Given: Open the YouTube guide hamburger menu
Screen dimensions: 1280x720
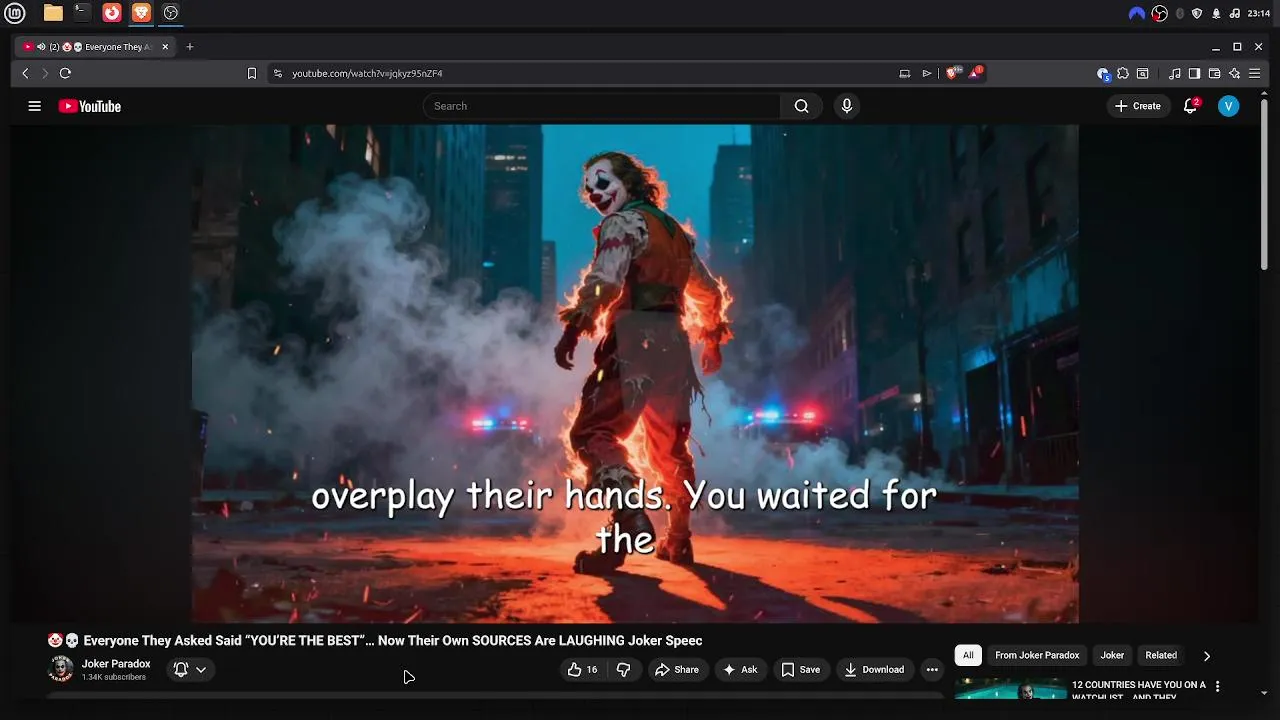Looking at the screenshot, I should click(x=34, y=106).
